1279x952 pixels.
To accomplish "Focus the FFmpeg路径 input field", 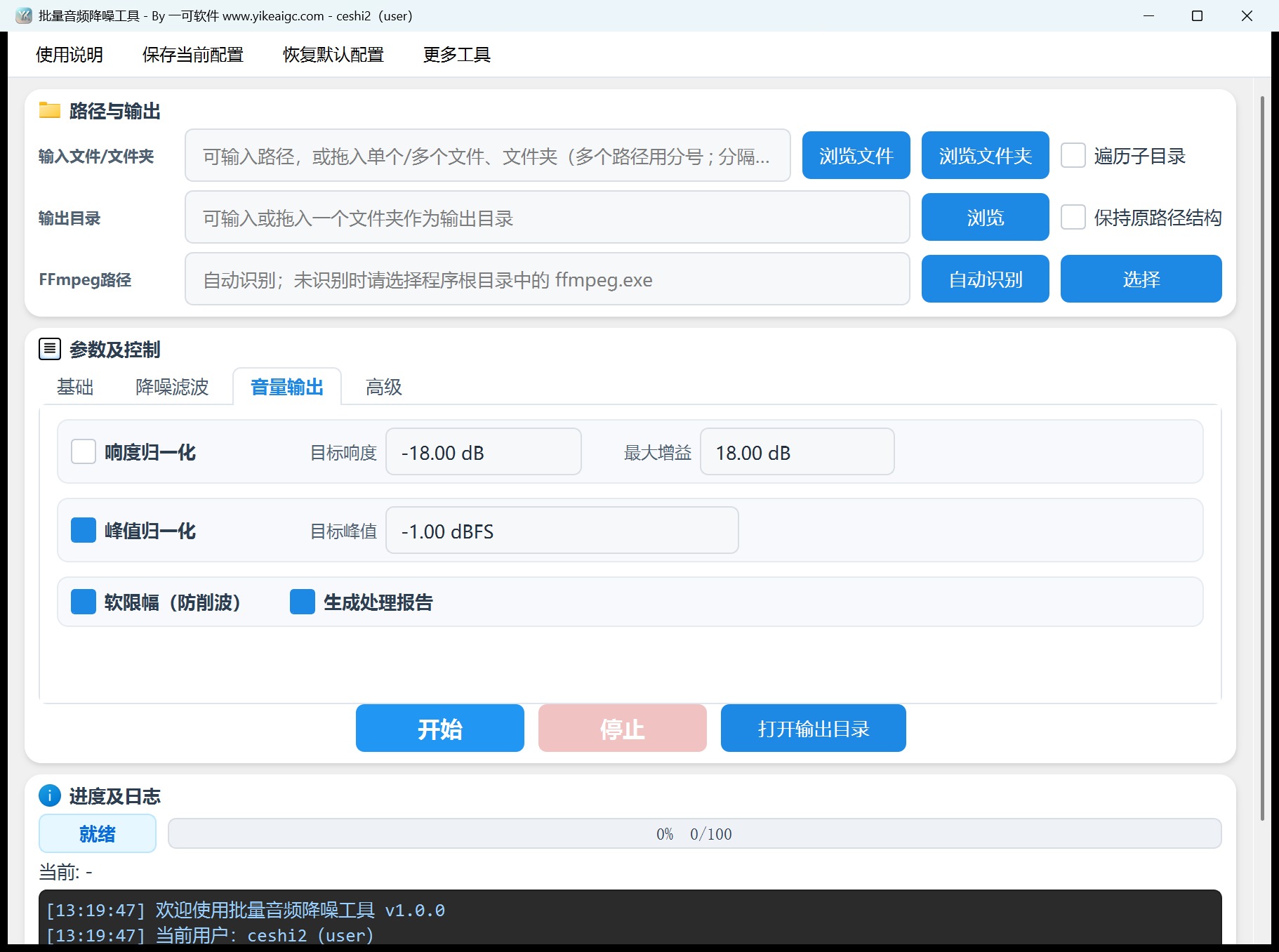I will 548,279.
